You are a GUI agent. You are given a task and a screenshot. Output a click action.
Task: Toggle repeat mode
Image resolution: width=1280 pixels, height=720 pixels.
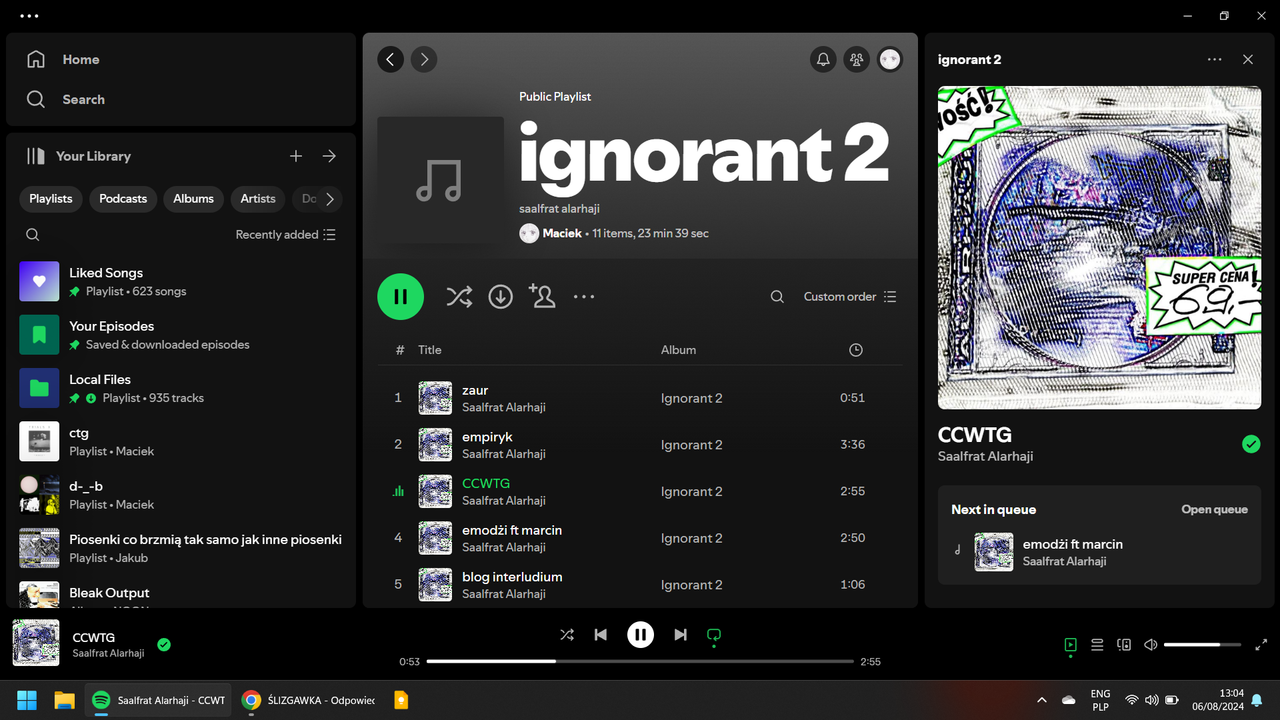(713, 634)
